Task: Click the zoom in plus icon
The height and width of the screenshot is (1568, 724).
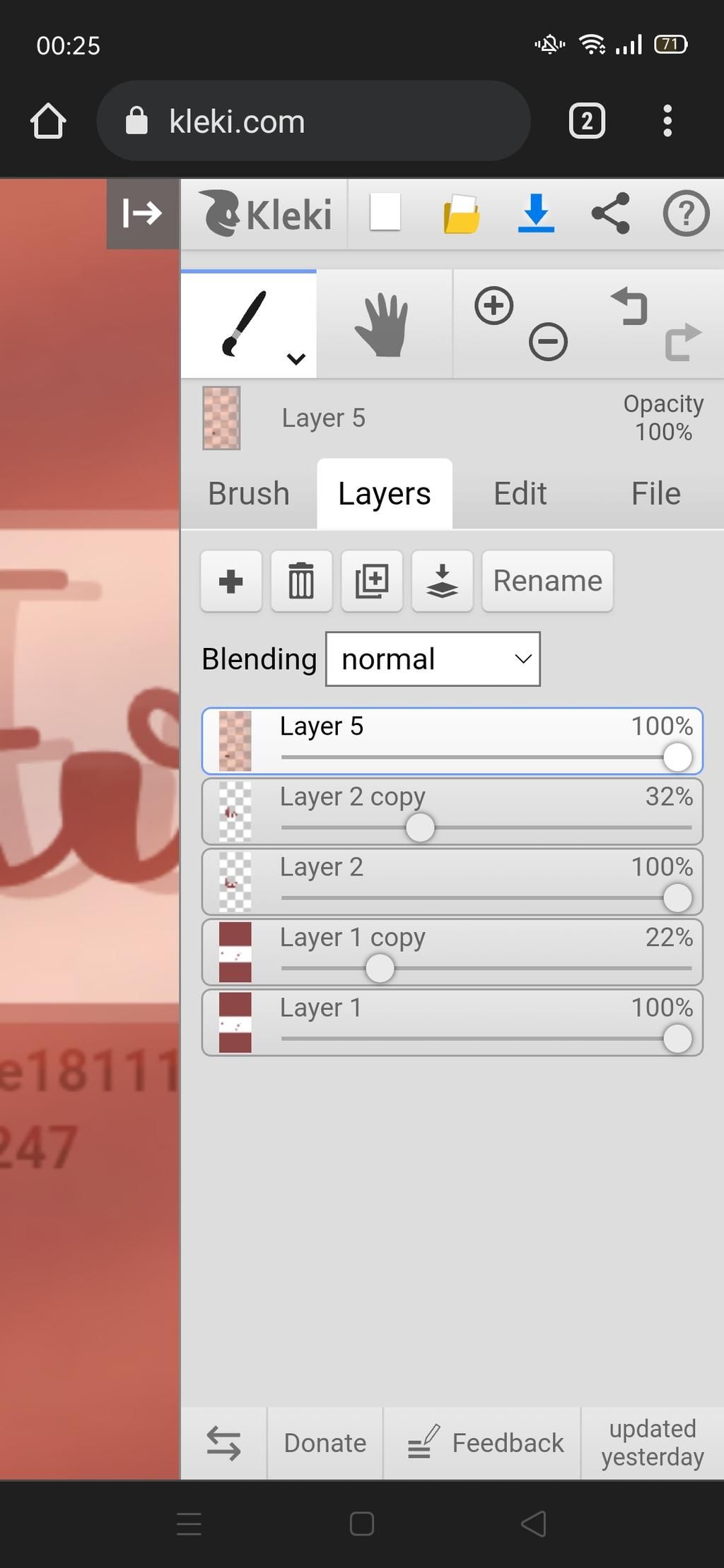Action: click(494, 306)
